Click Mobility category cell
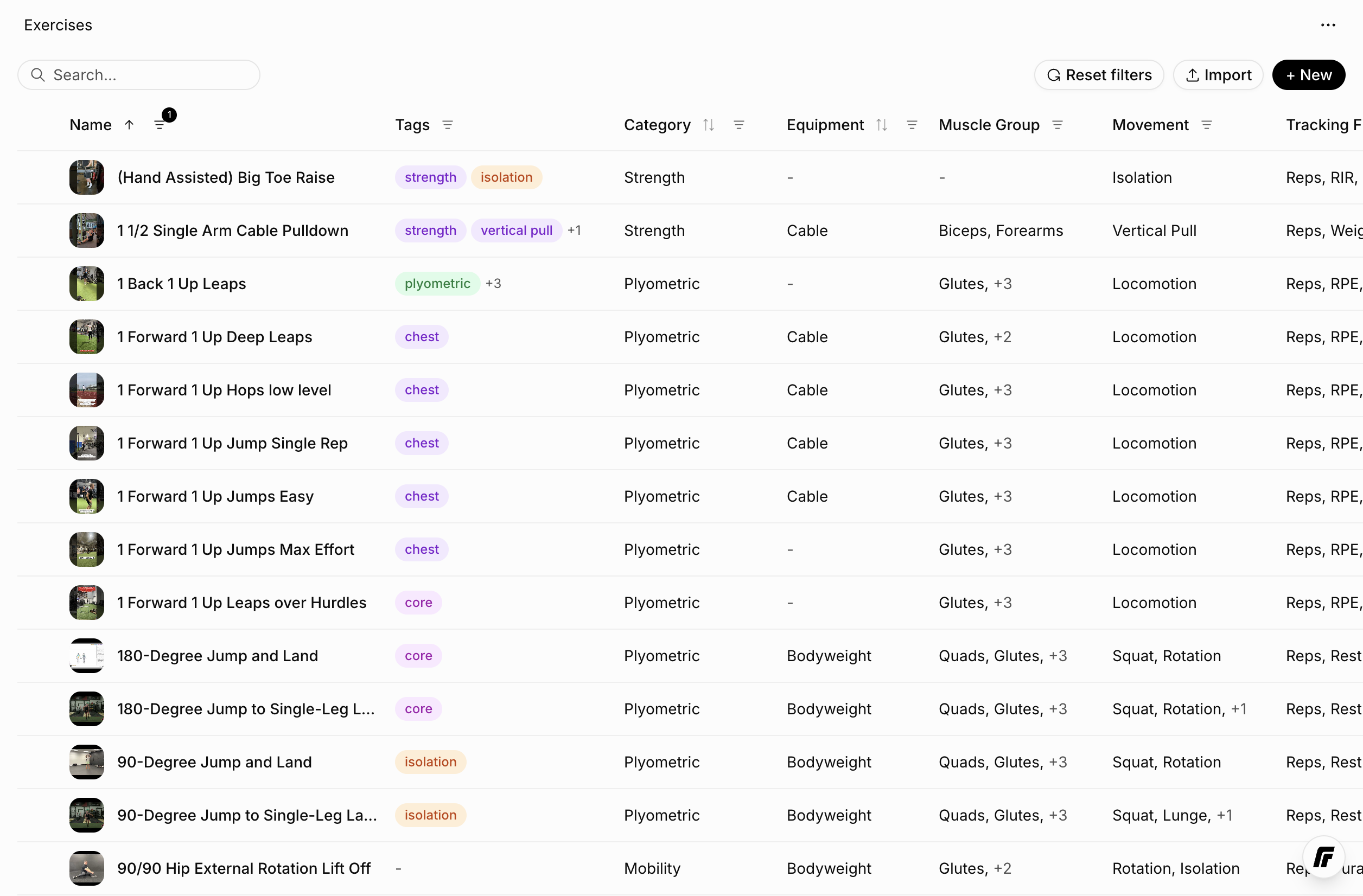The image size is (1363, 896). pyautogui.click(x=652, y=868)
